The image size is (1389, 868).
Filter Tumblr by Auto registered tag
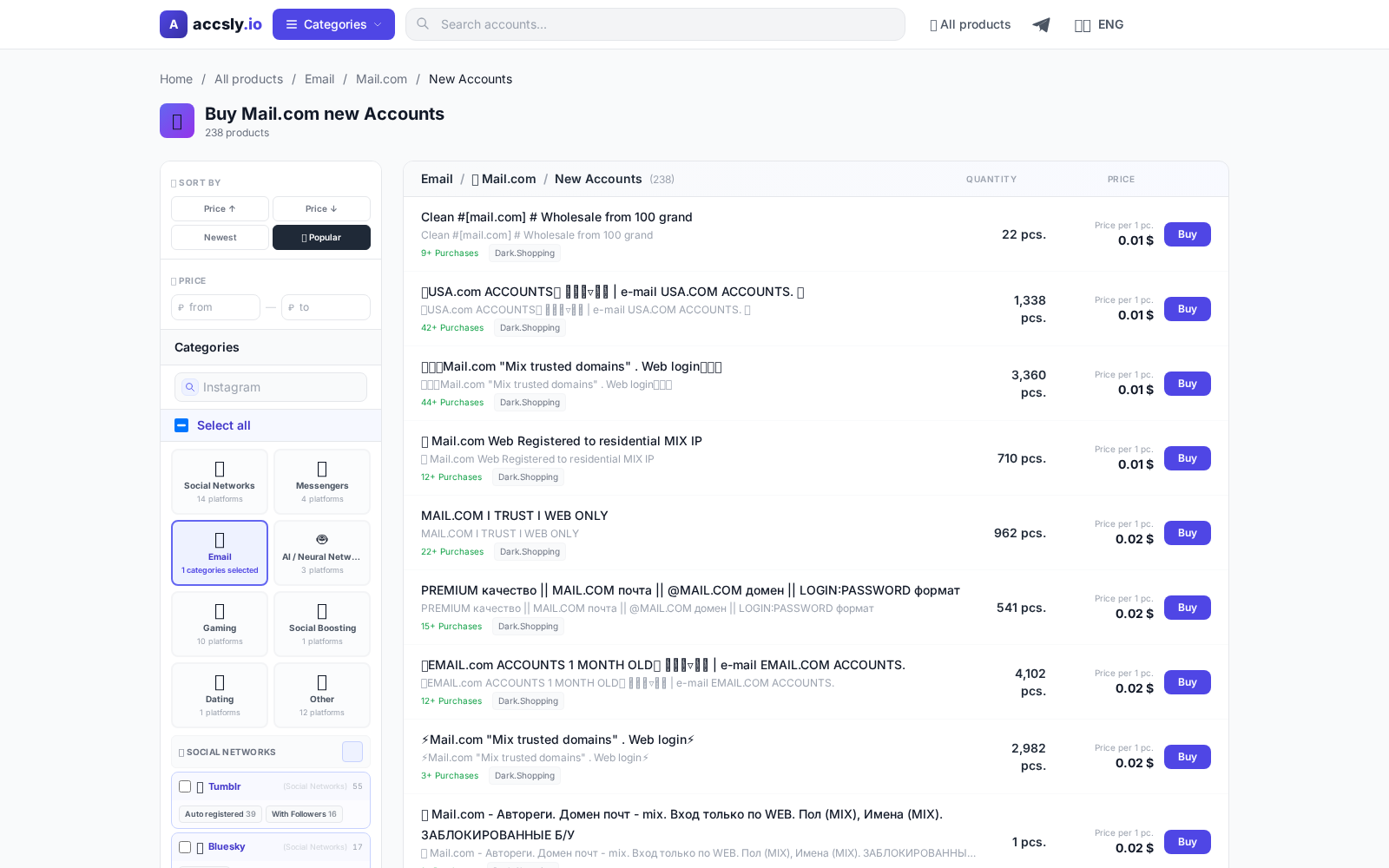tap(221, 814)
